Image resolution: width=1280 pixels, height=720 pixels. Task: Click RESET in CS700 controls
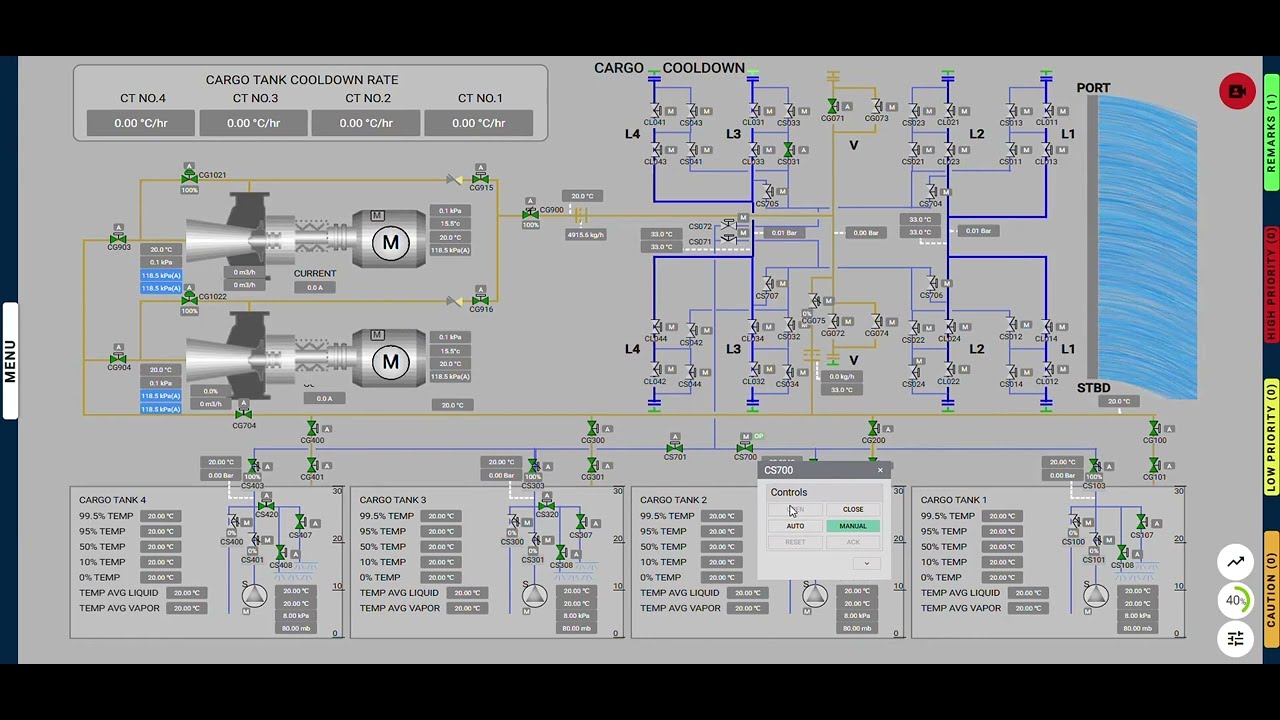pyautogui.click(x=795, y=542)
